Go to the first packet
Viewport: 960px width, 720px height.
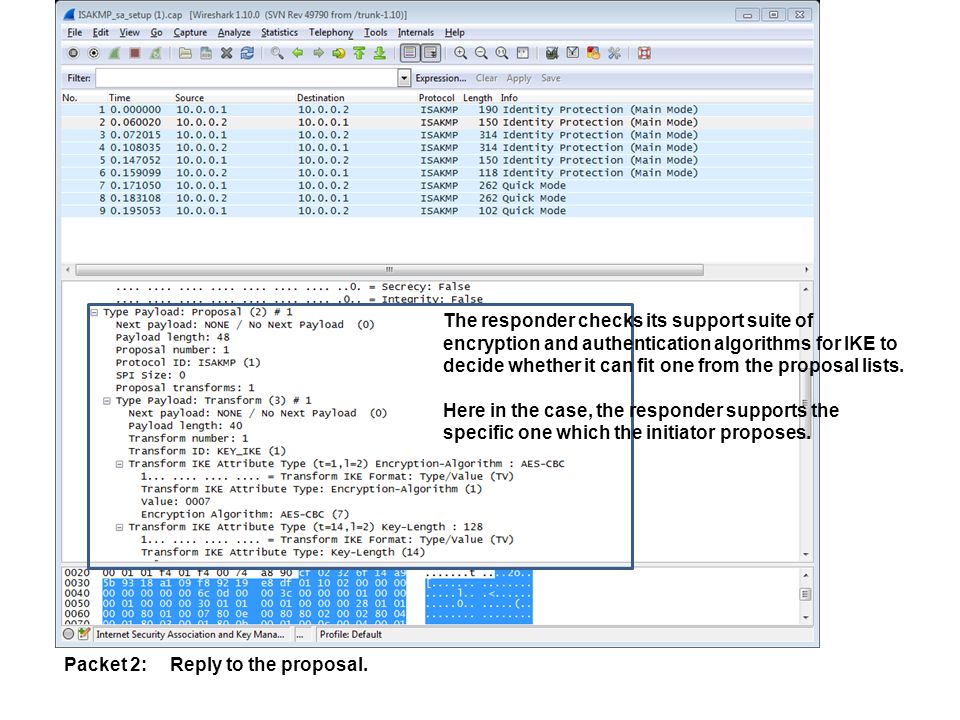click(359, 53)
